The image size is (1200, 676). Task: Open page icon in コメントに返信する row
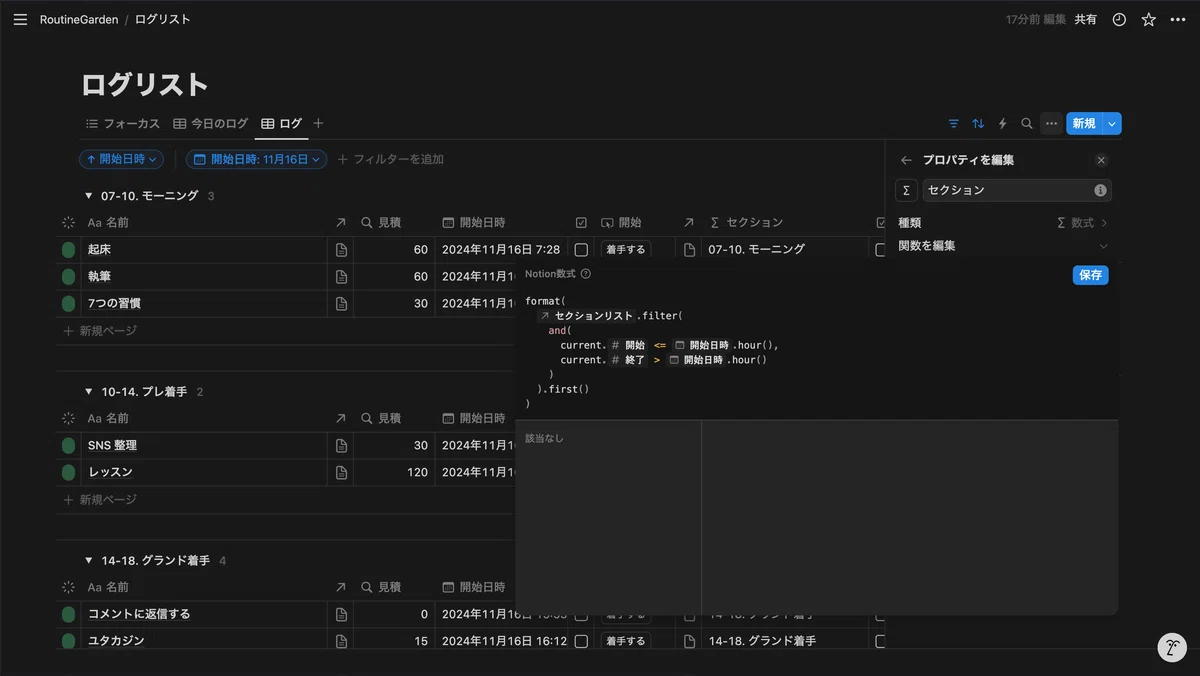click(341, 614)
